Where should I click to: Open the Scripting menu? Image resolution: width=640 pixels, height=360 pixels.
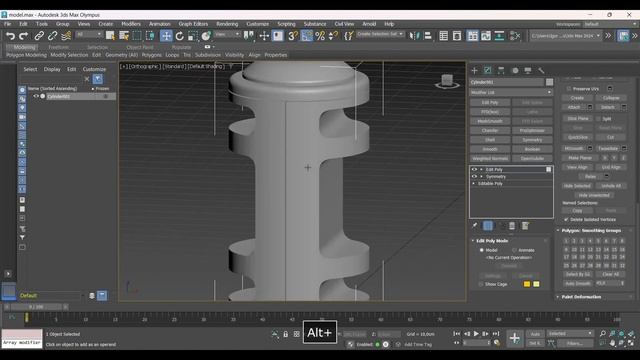pyautogui.click(x=286, y=24)
